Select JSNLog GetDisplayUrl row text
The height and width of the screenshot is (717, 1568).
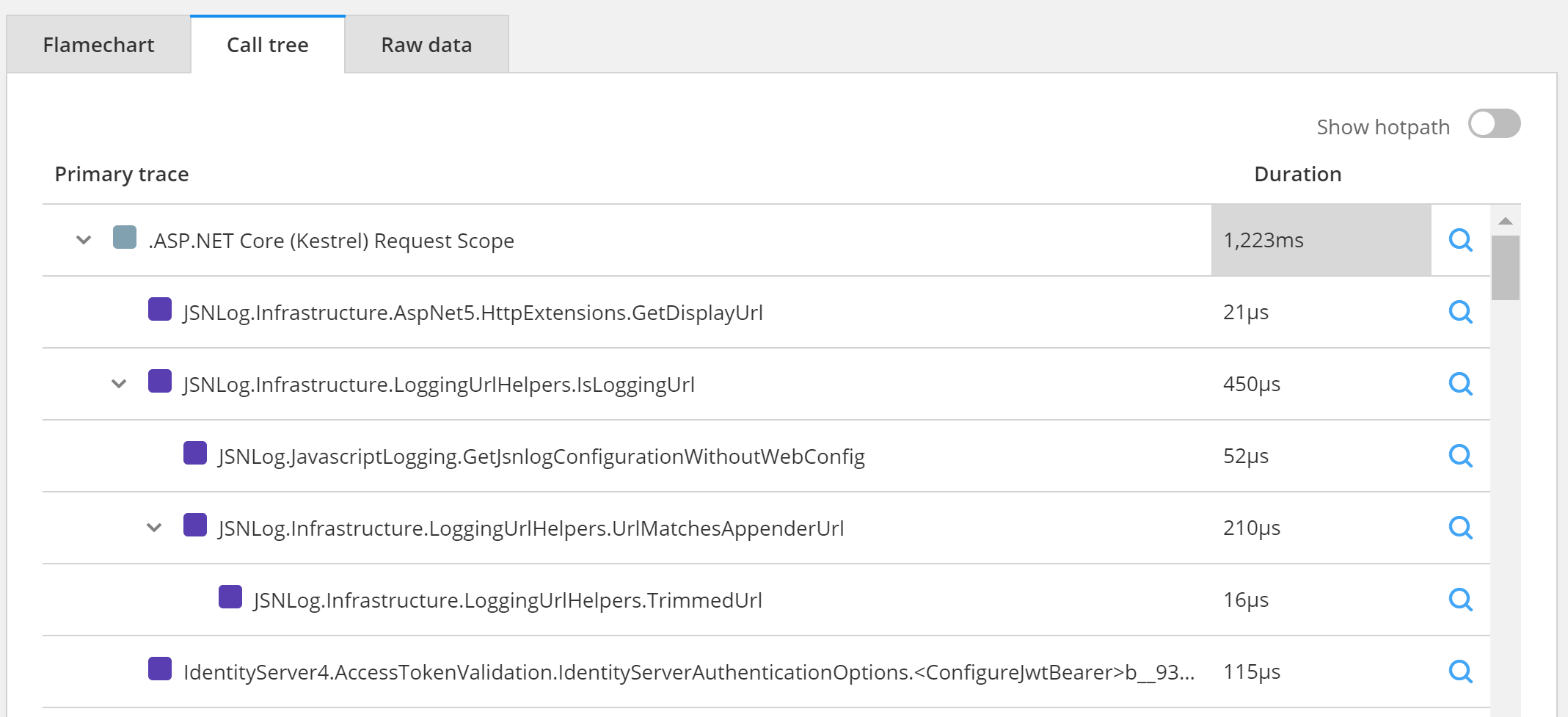(x=473, y=313)
